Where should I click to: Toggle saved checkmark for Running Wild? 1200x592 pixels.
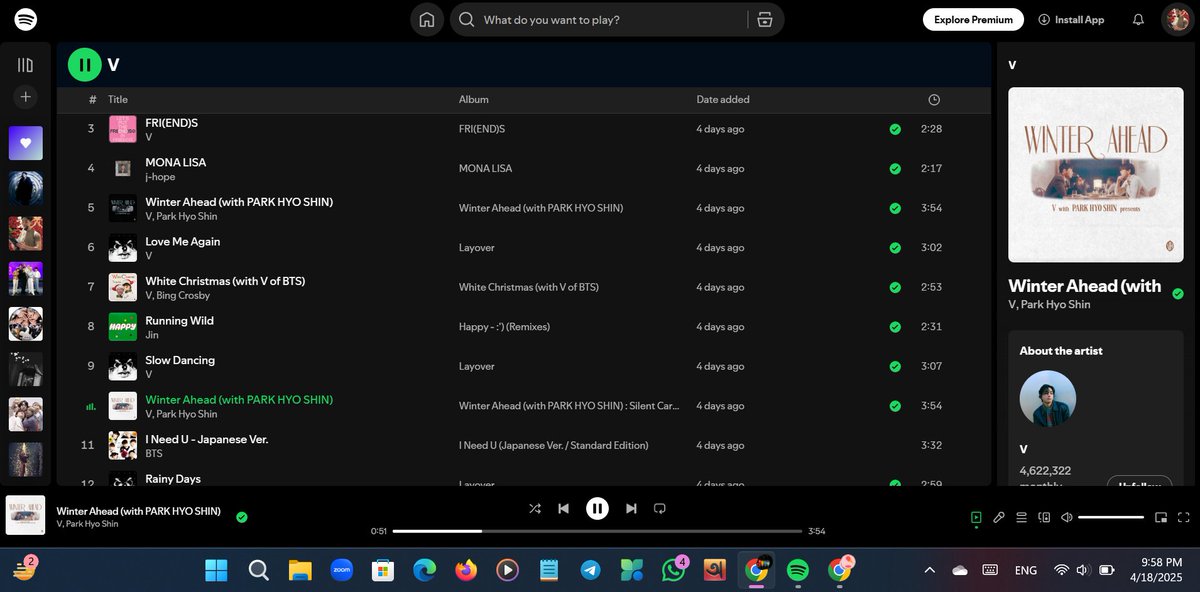tap(895, 327)
